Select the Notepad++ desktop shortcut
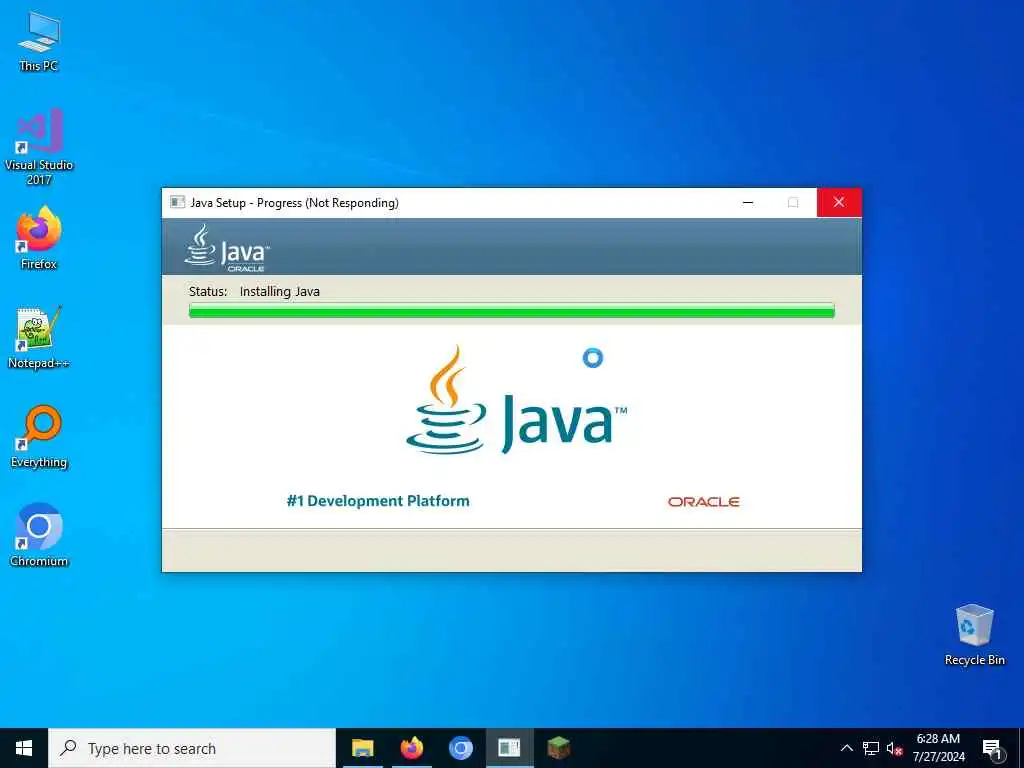1024x768 pixels. click(39, 337)
